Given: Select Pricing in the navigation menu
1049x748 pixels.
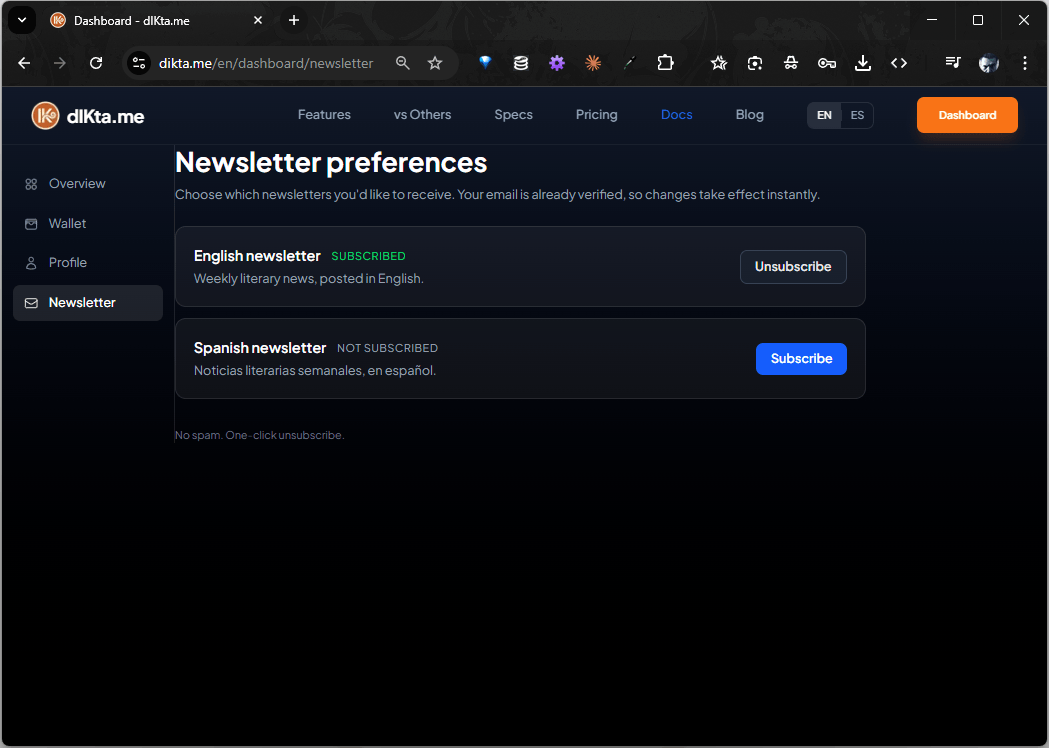Looking at the screenshot, I should point(596,115).
